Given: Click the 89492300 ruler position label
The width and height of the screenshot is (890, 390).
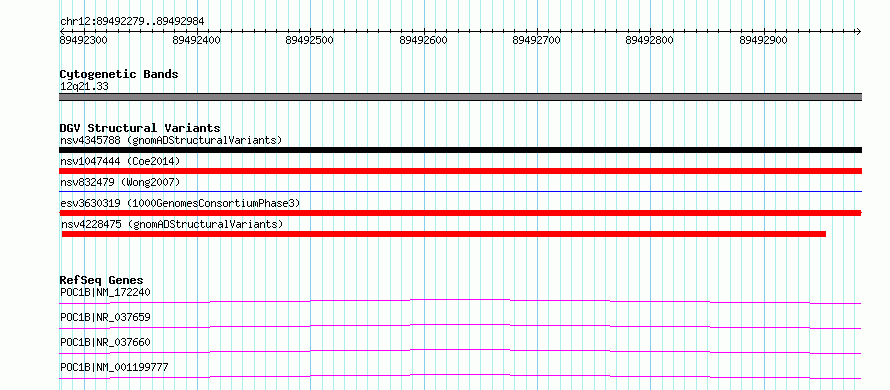Looking at the screenshot, I should coord(83,40).
